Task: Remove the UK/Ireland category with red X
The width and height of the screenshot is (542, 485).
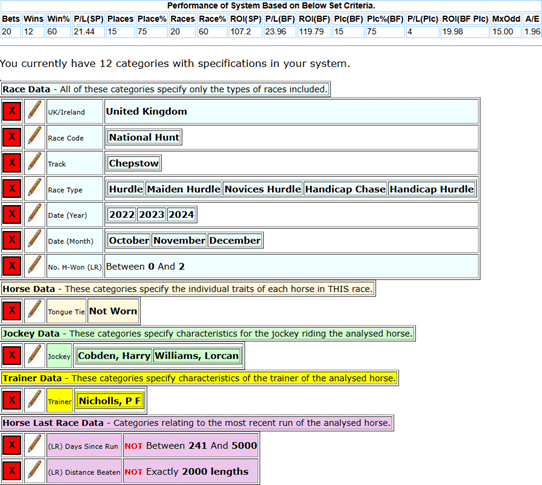Action: (12, 111)
